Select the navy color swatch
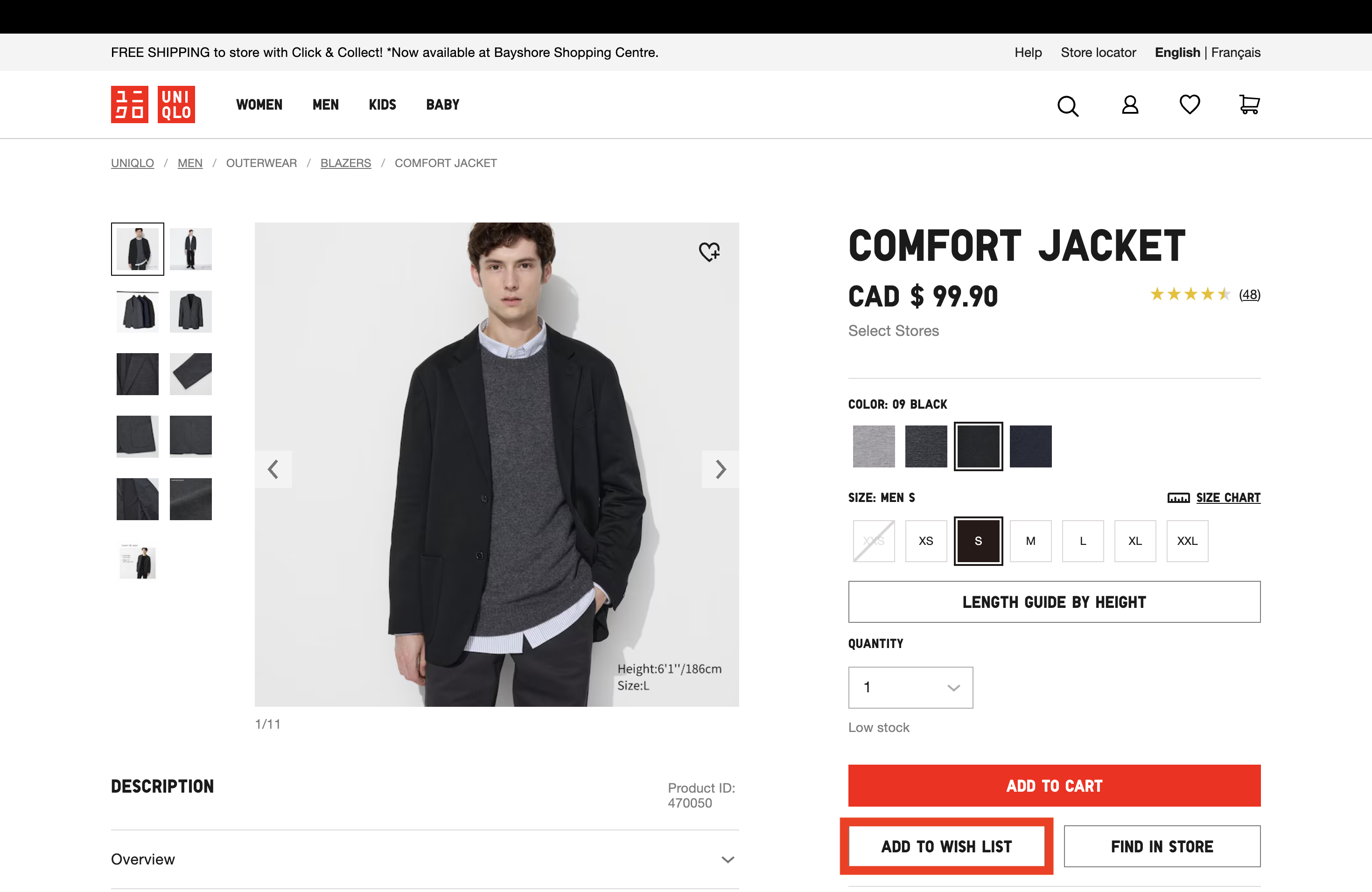The image size is (1372, 892). point(1030,446)
